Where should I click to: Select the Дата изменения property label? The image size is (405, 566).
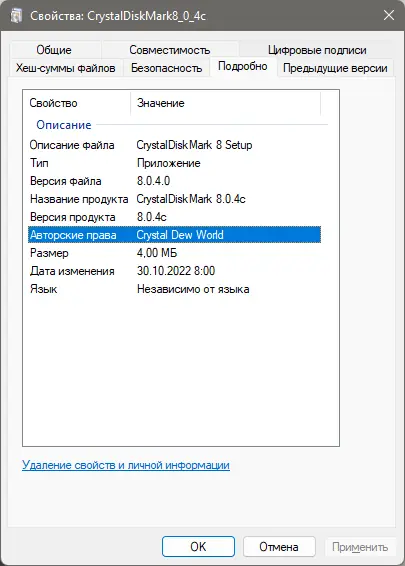point(72,271)
